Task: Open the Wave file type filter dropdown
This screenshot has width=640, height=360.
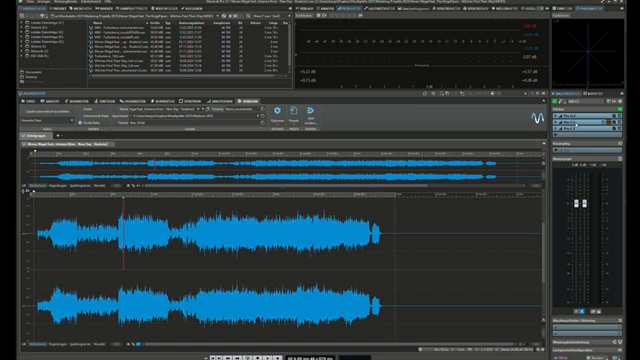Action: (x=289, y=16)
